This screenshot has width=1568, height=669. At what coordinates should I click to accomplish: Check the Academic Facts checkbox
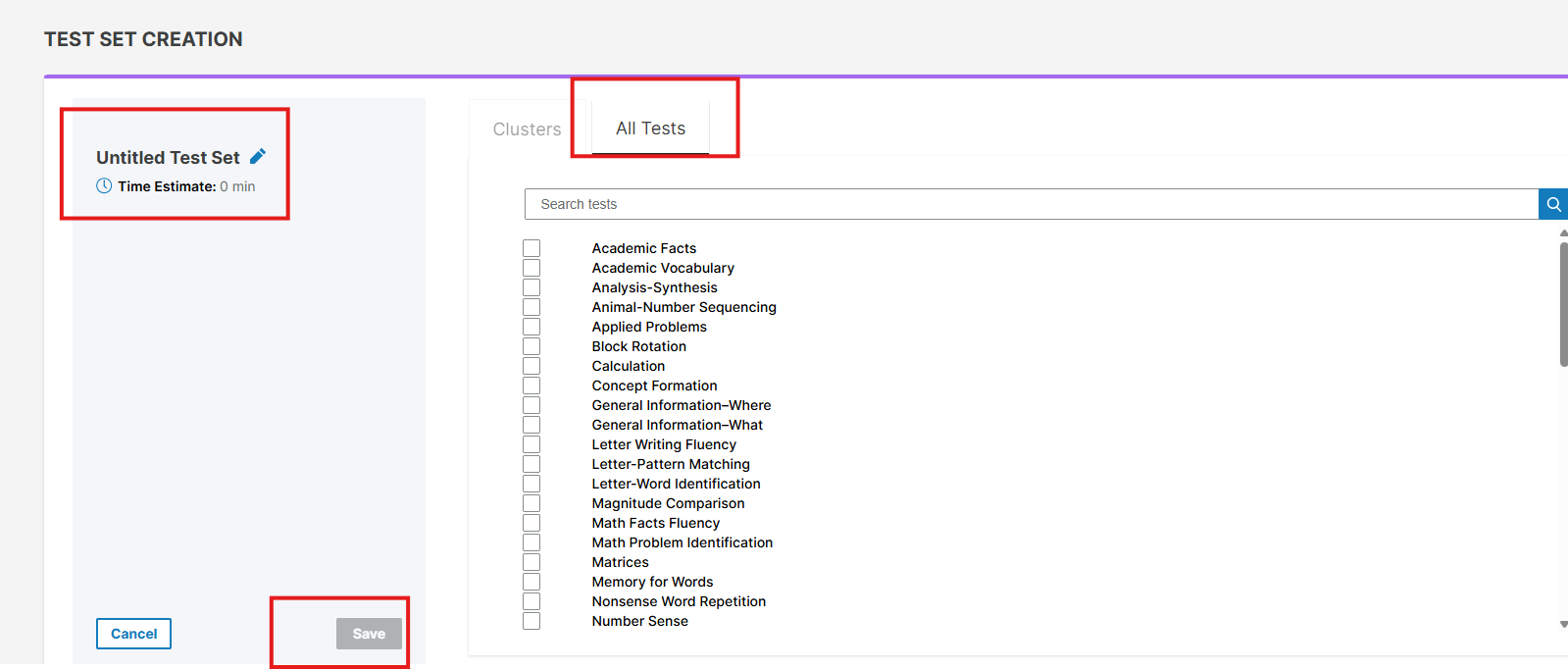coord(531,248)
